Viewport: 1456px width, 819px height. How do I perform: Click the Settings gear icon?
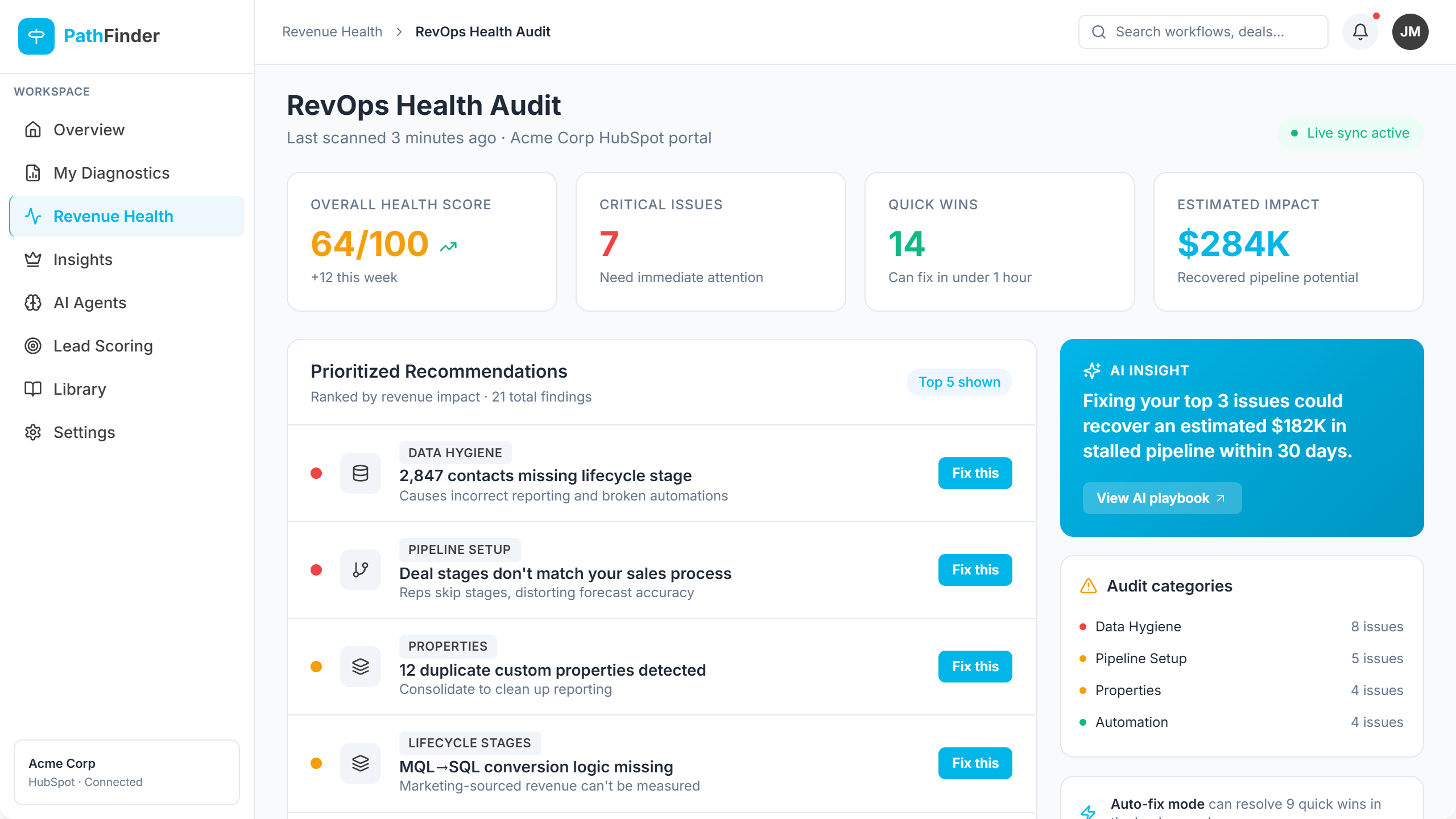pyautogui.click(x=33, y=432)
